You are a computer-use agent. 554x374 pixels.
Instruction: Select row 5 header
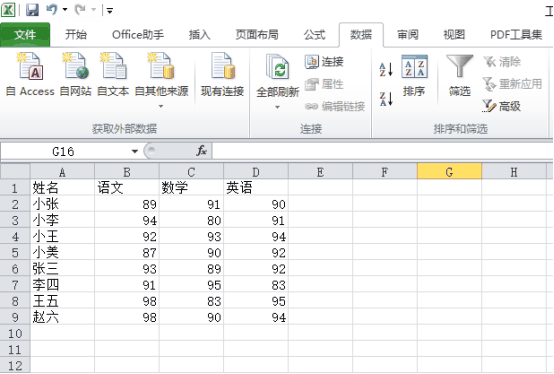click(x=15, y=253)
